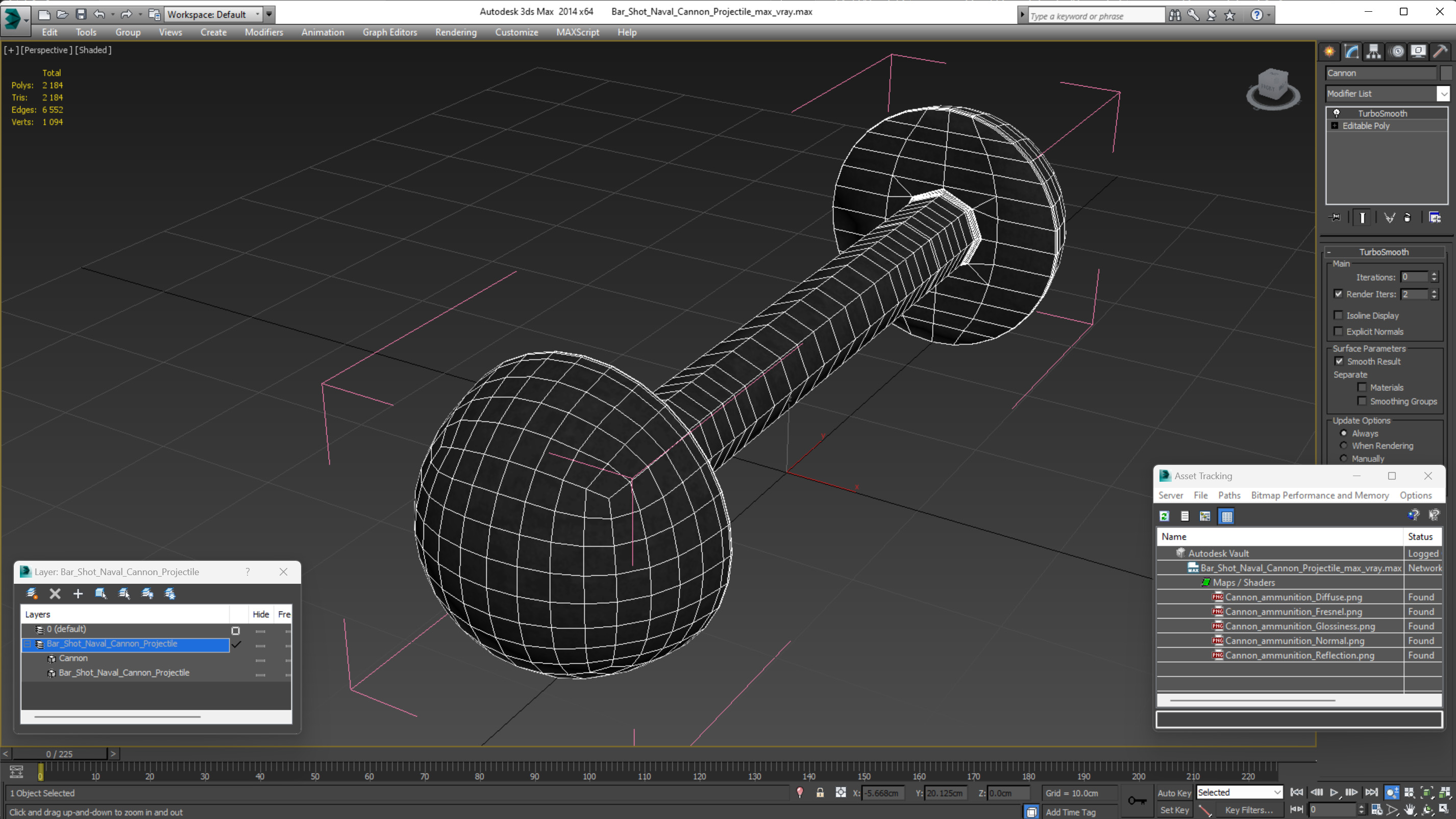Go to the End frame button
The image size is (1456, 819).
pyautogui.click(x=1371, y=792)
